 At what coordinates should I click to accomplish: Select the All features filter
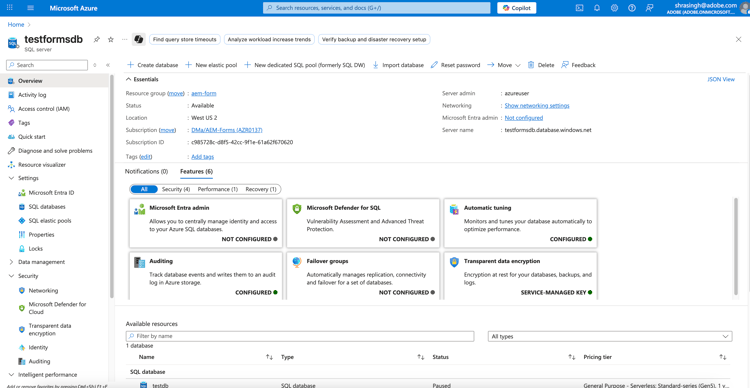click(144, 189)
